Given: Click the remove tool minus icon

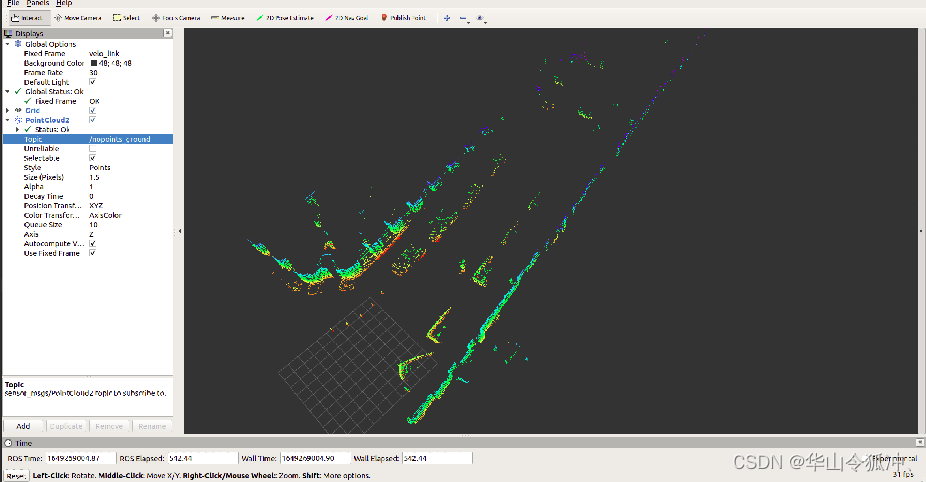Looking at the screenshot, I should pyautogui.click(x=464, y=18).
